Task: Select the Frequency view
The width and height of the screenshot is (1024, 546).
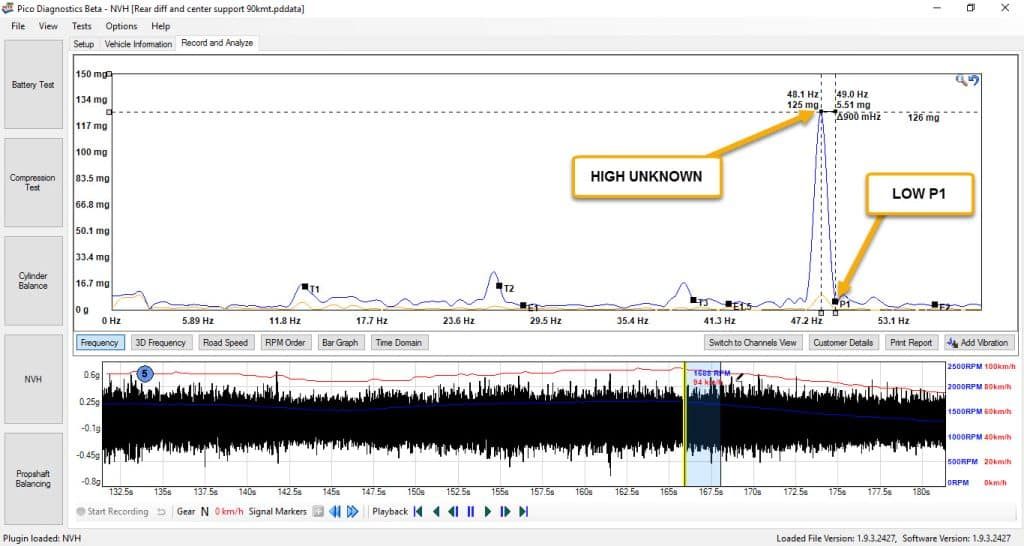Action: (x=99, y=342)
